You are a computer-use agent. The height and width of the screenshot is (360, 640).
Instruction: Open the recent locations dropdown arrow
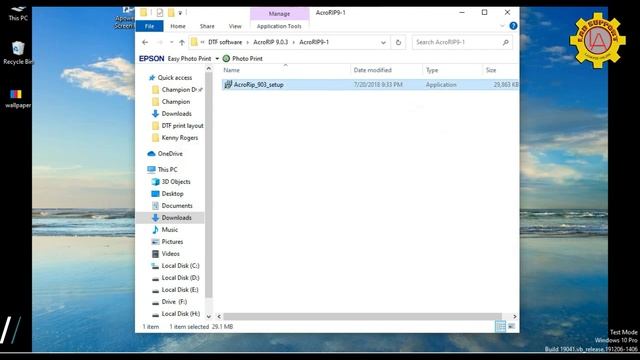(x=171, y=42)
